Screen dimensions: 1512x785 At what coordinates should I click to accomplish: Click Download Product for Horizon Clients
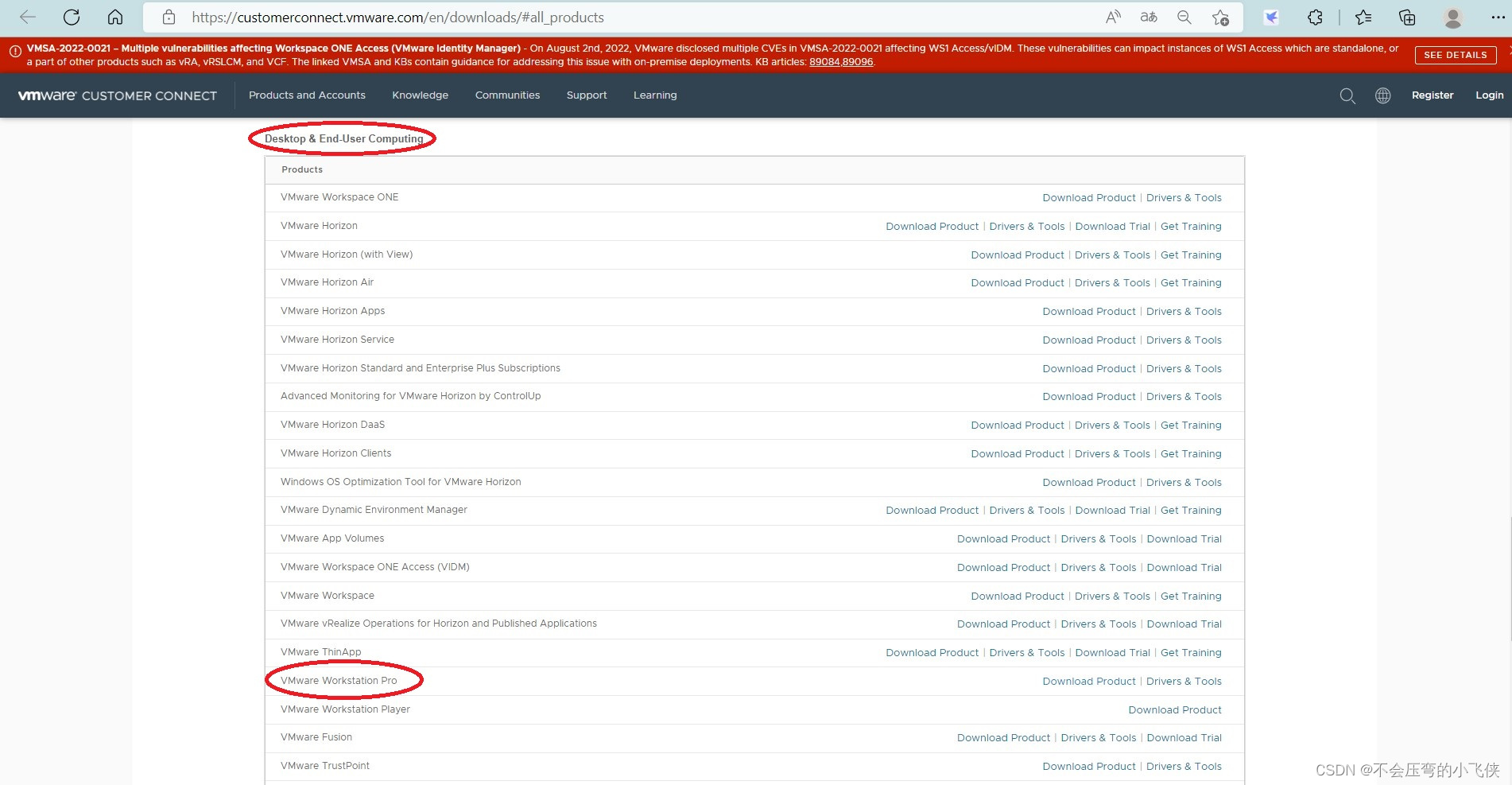tap(1018, 453)
